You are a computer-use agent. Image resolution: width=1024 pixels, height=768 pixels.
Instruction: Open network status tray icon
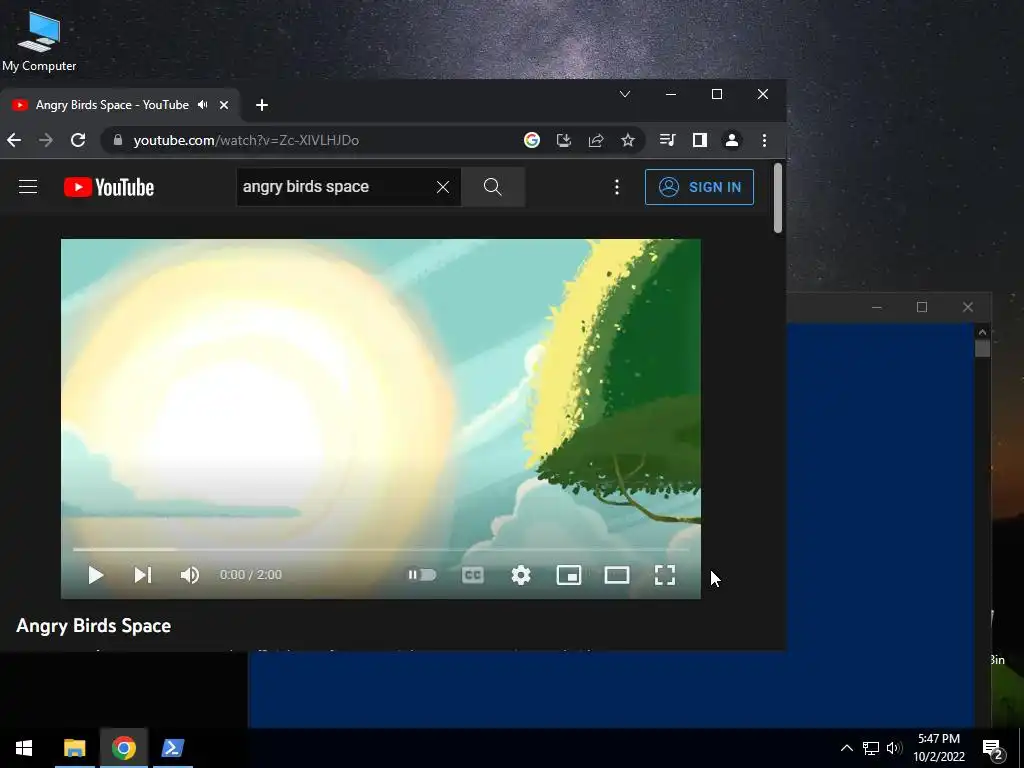(871, 748)
